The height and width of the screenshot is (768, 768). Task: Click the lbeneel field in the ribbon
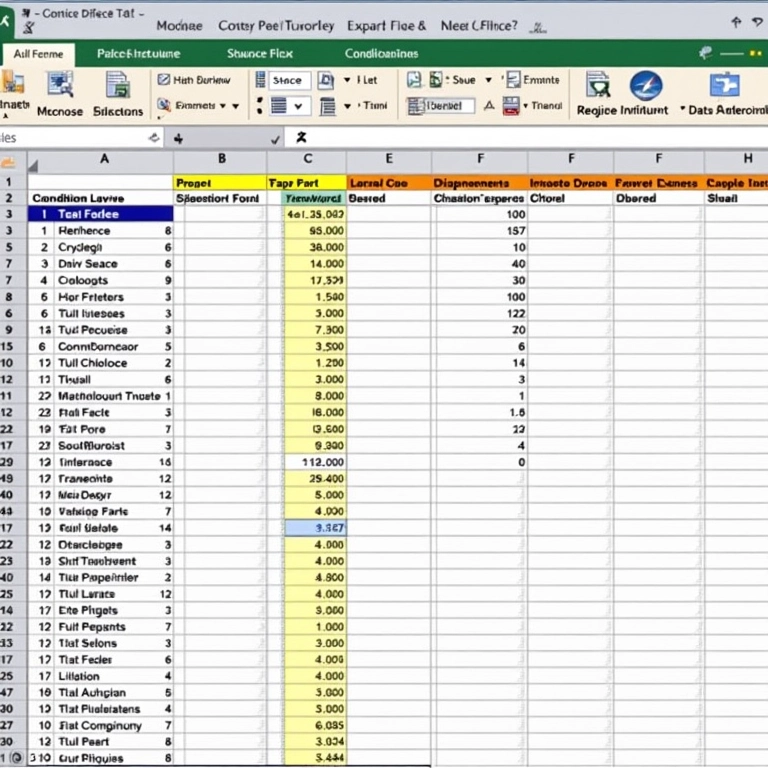coord(440,106)
